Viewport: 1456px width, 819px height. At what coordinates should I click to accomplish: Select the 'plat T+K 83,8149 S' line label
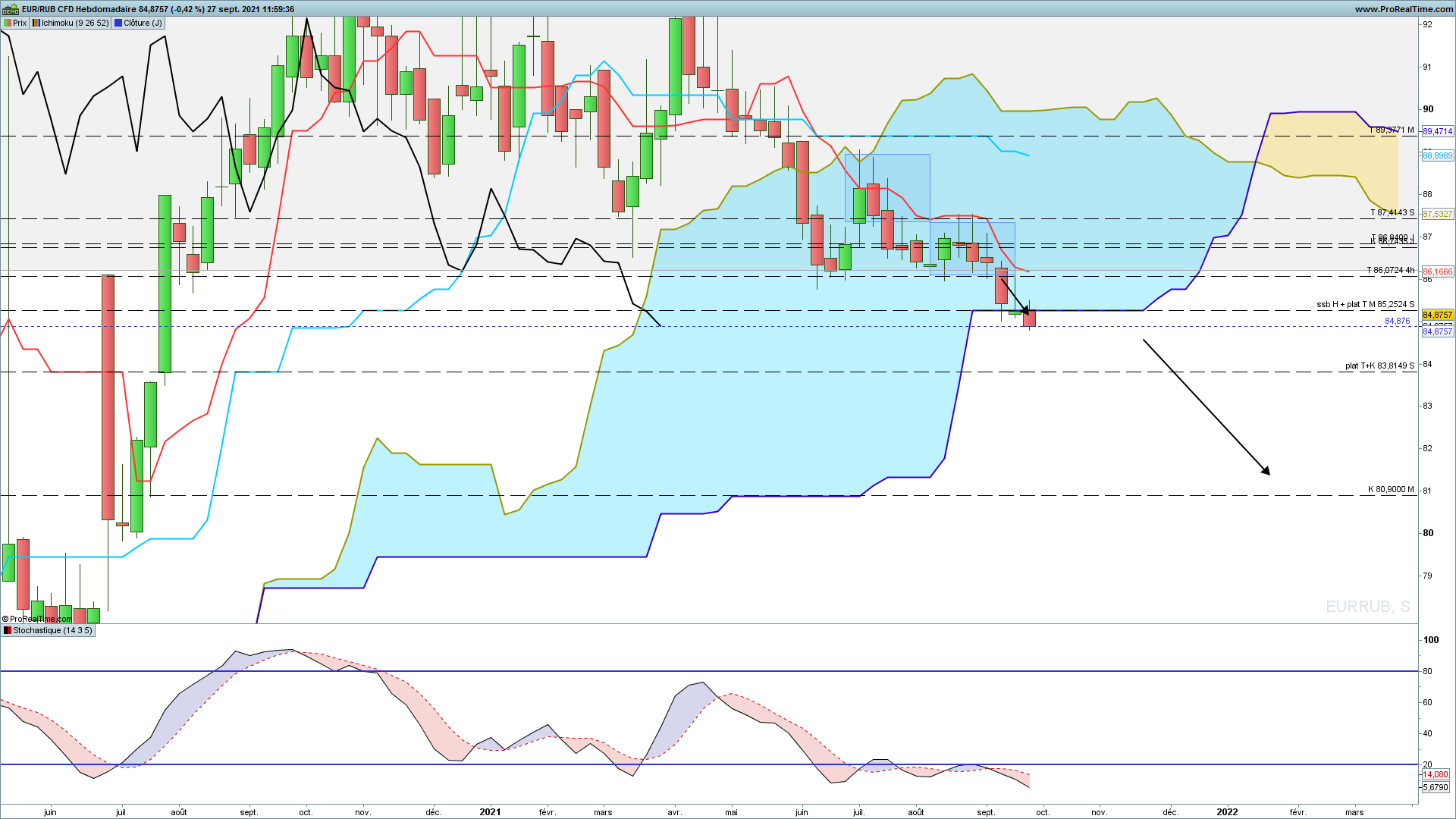(1380, 366)
